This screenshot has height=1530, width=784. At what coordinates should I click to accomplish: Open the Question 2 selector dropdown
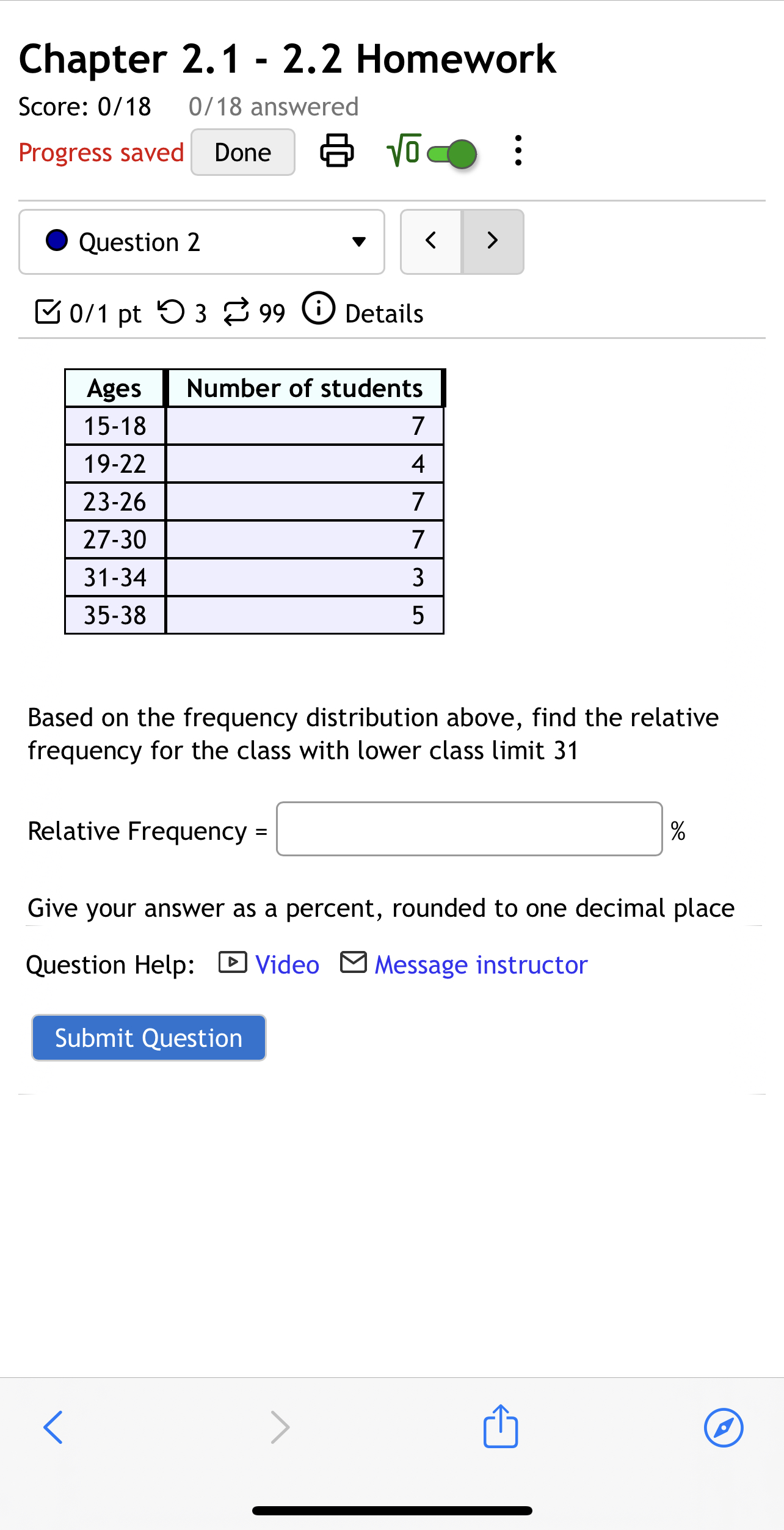pyautogui.click(x=201, y=241)
